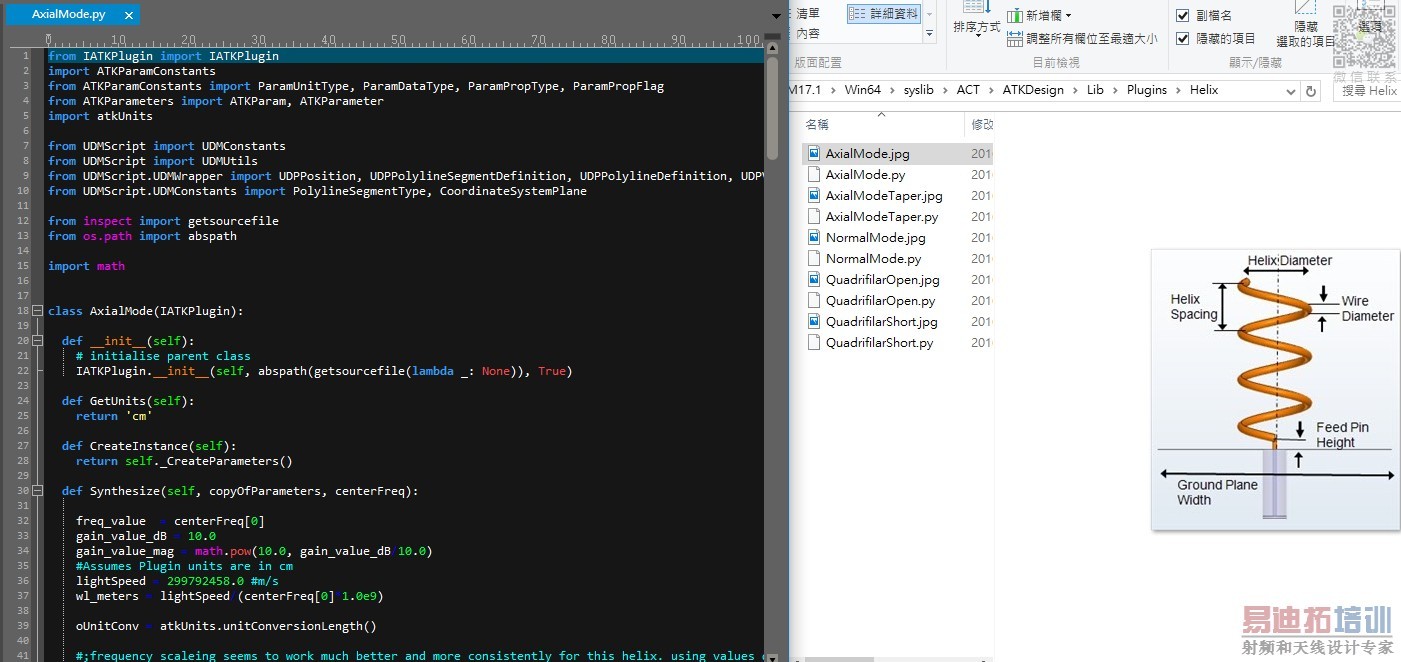This screenshot has height=662, width=1401.
Task: Collapse the class AxialMode fold marker
Action: [38, 311]
